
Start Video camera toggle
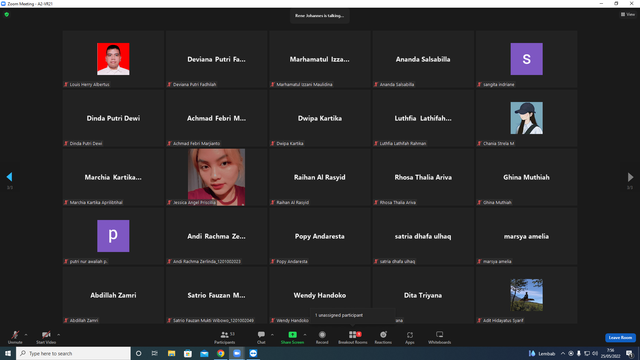click(x=46, y=337)
